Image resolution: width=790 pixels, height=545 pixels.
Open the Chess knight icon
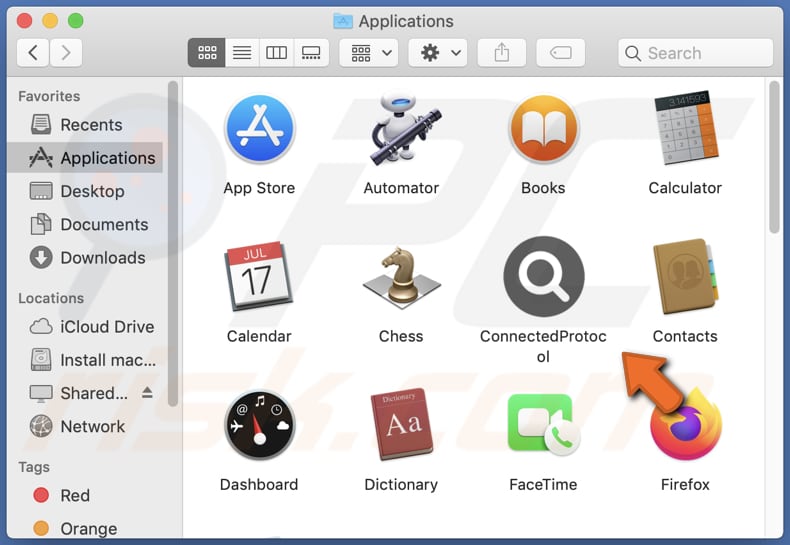pyautogui.click(x=402, y=278)
